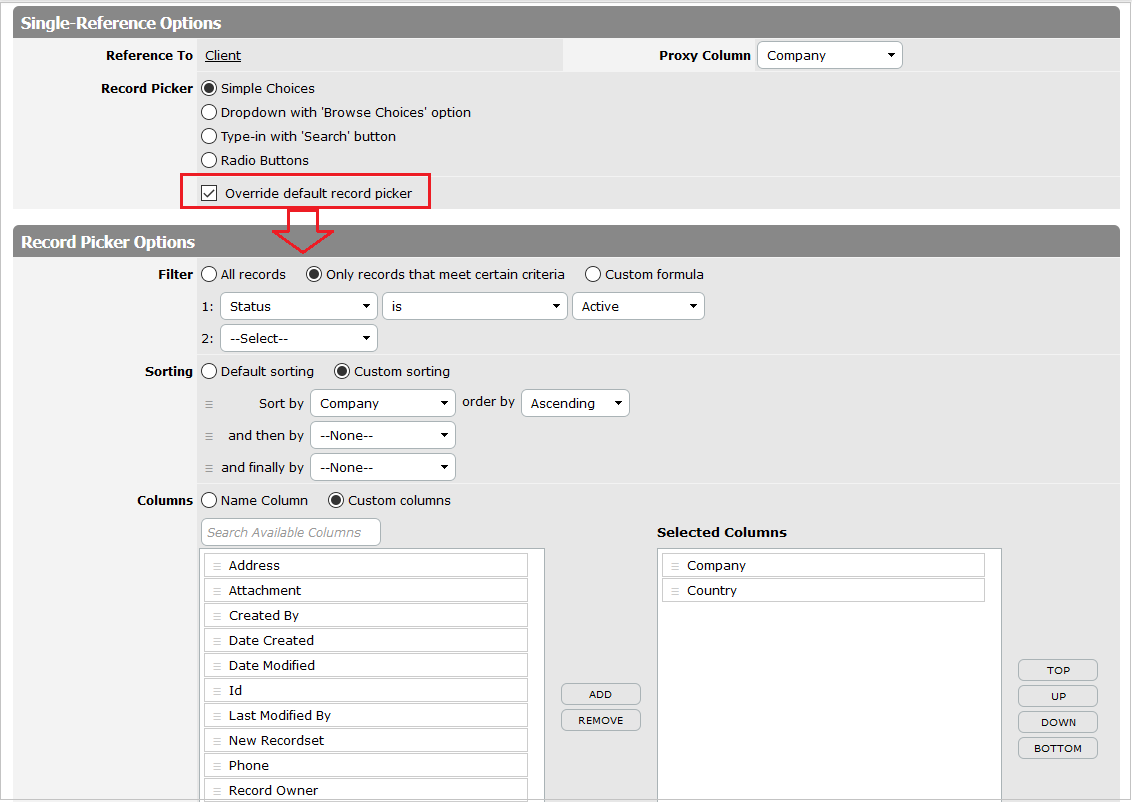Viewport: 1132px width, 802px height.
Task: Select Company in Selected Columns list
Action: [x=823, y=565]
